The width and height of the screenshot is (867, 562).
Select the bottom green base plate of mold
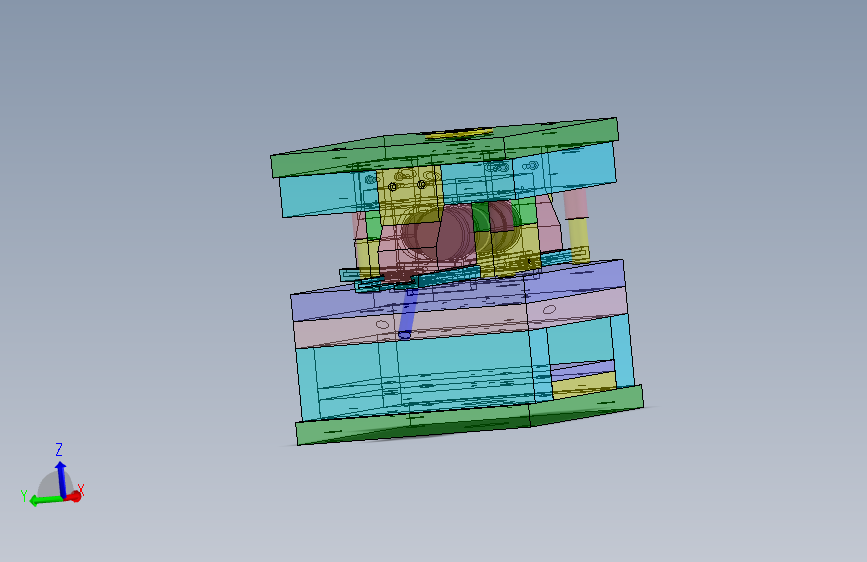click(x=470, y=416)
